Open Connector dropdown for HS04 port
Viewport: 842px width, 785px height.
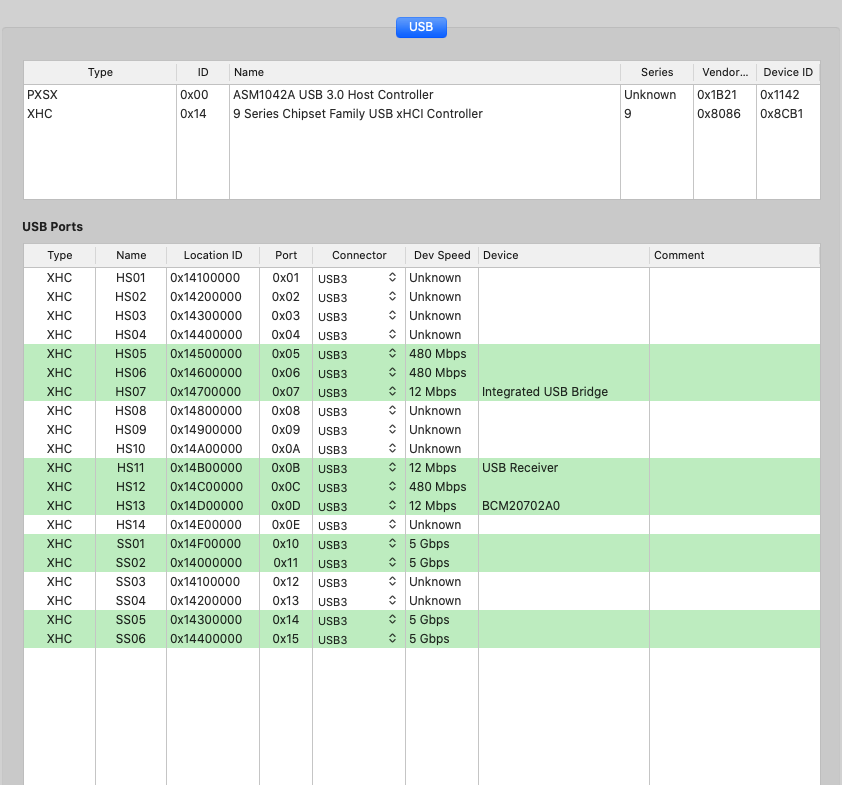[358, 335]
